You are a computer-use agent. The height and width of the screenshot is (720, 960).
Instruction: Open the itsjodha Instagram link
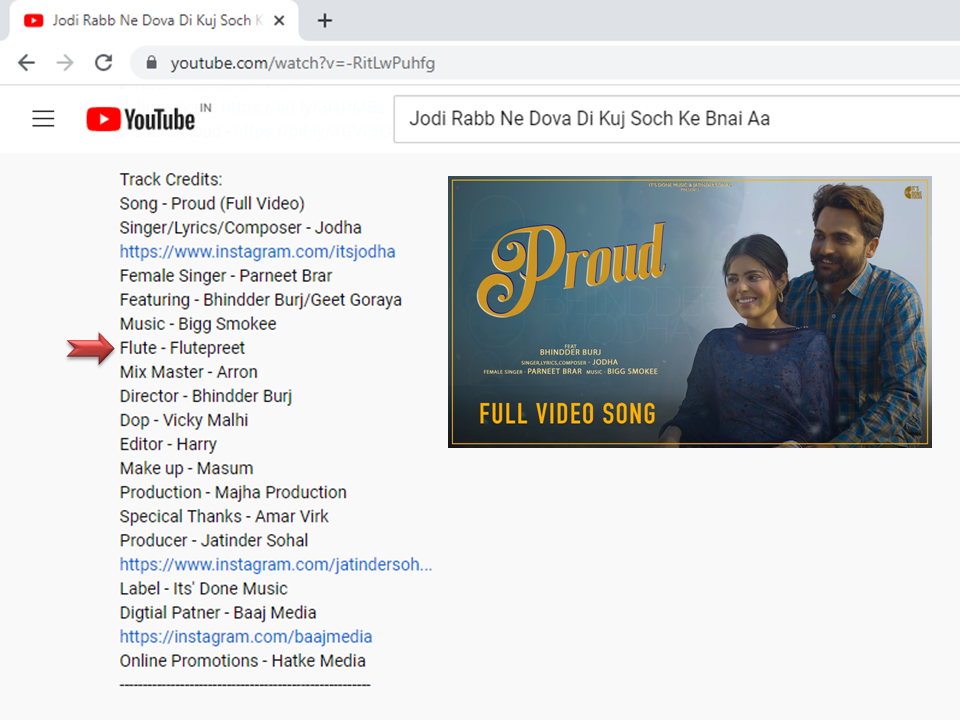[x=257, y=252]
